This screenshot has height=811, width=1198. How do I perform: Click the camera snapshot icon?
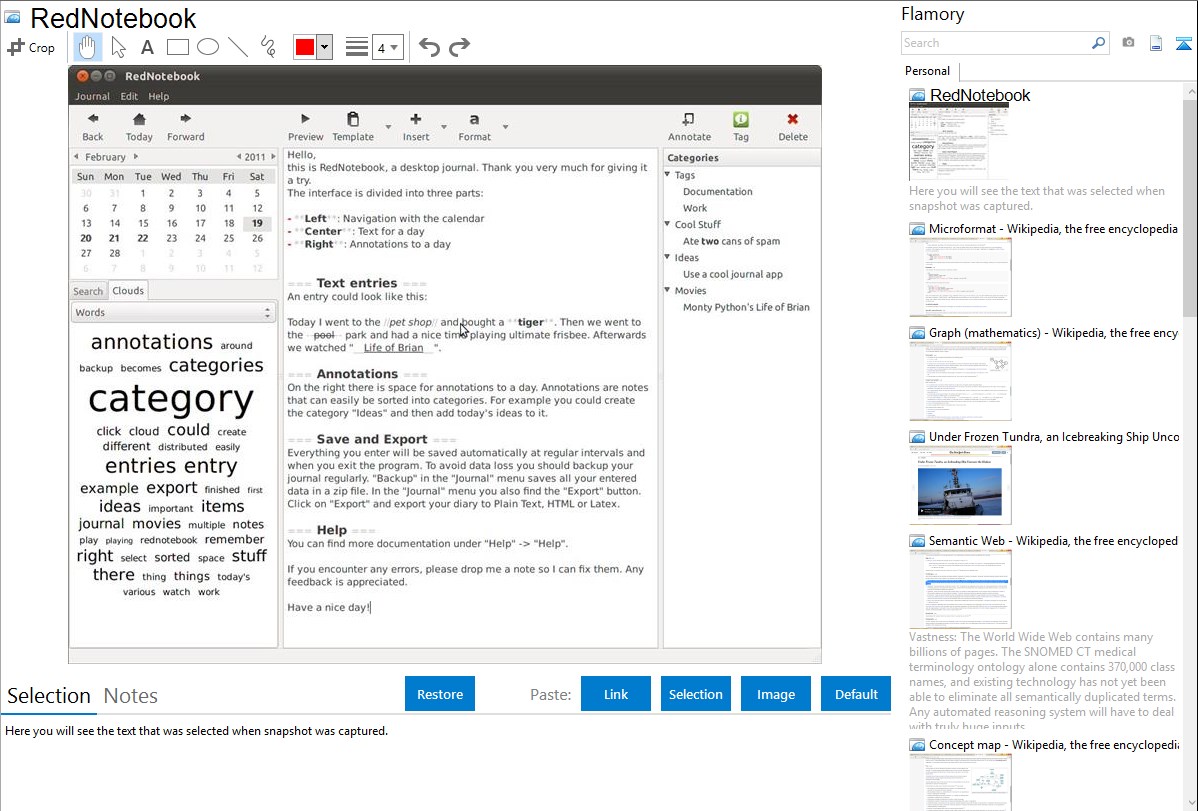pyautogui.click(x=1128, y=43)
